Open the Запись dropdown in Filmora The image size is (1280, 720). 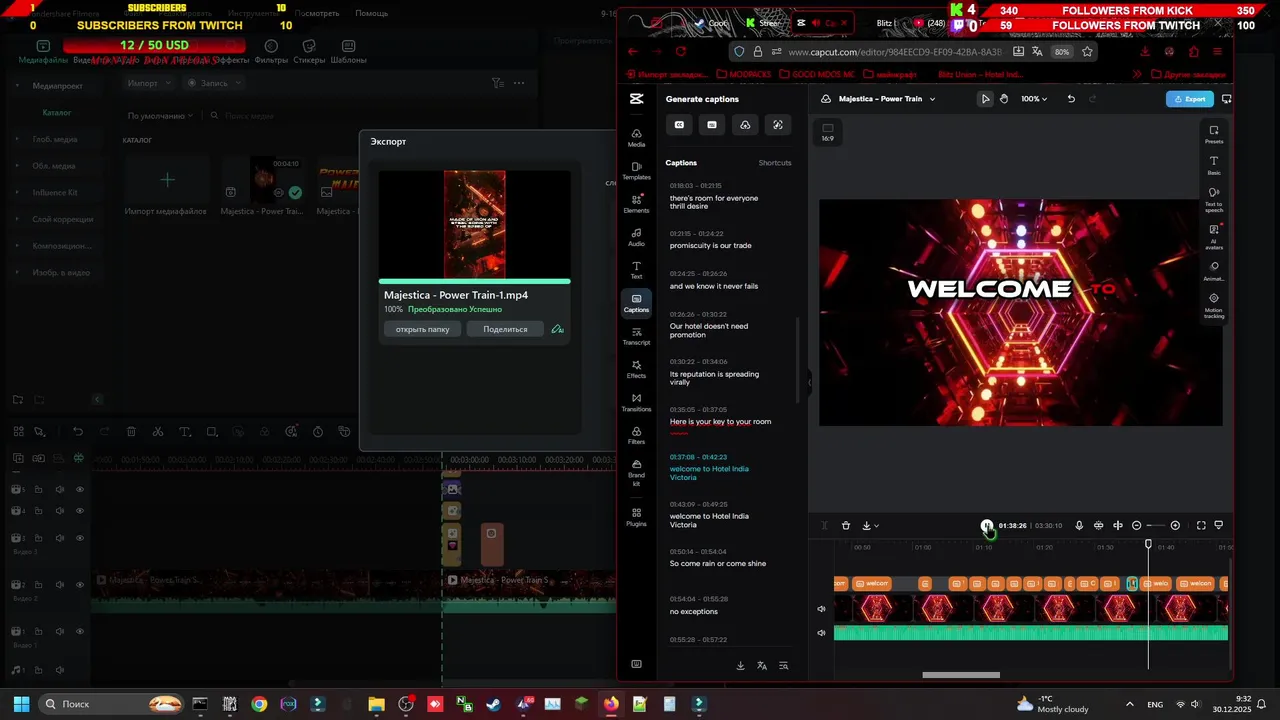coord(213,83)
